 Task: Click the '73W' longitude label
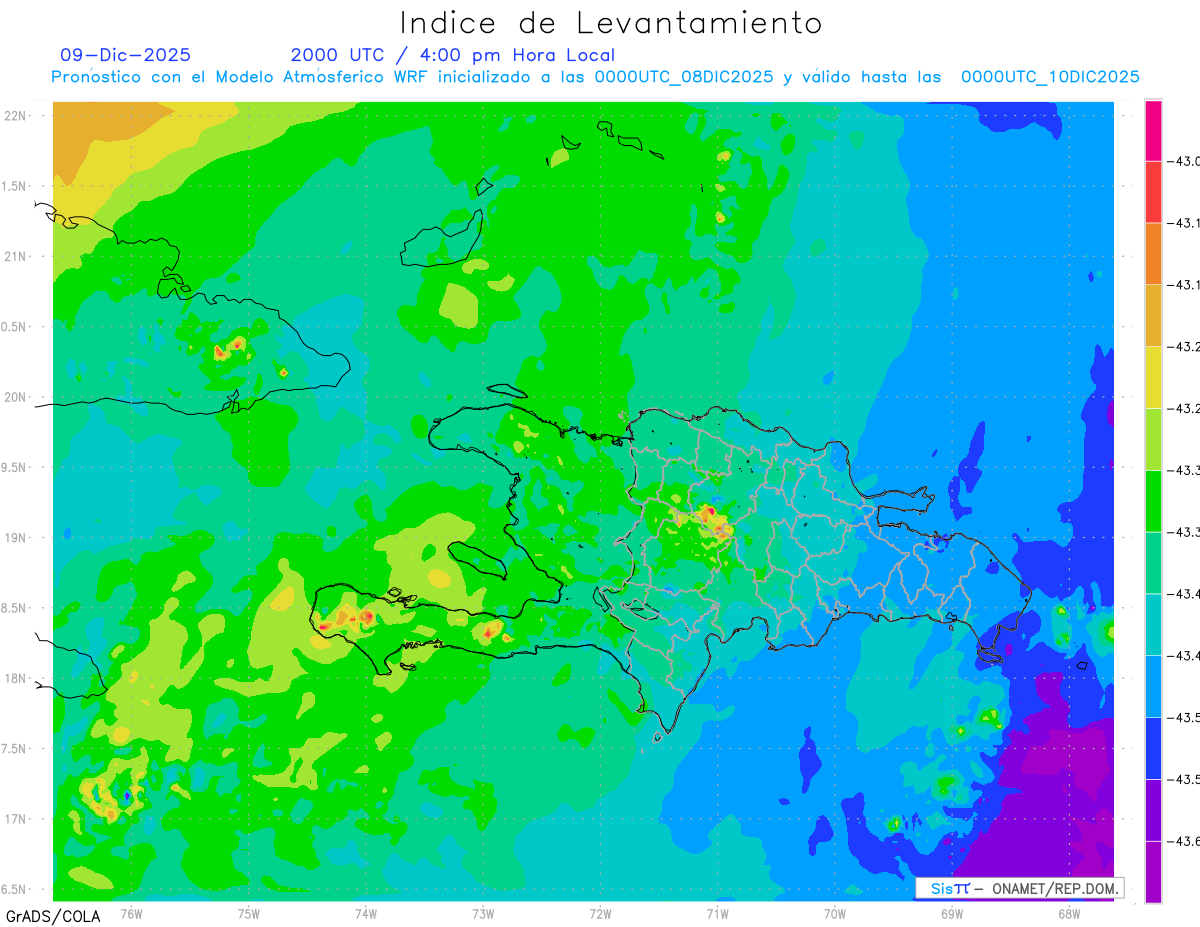coord(483,913)
